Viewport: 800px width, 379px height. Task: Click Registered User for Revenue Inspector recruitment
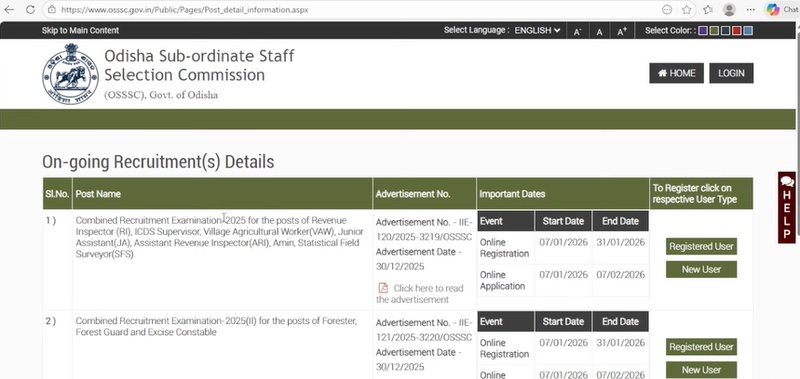(701, 246)
